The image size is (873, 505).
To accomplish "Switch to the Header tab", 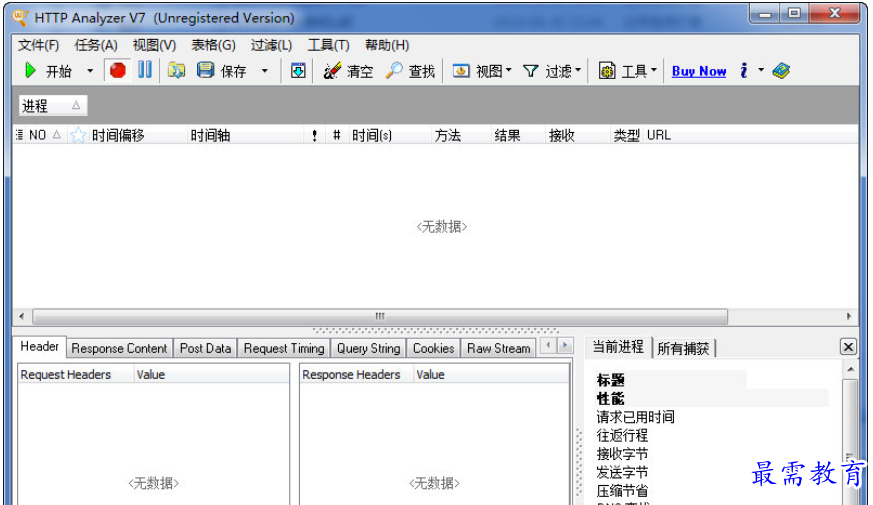I will tap(40, 346).
